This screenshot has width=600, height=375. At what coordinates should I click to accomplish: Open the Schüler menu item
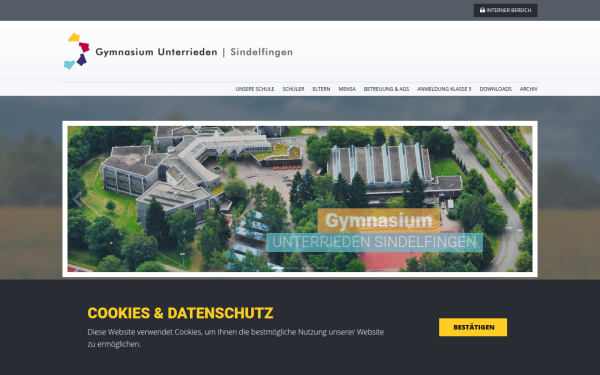(293, 89)
